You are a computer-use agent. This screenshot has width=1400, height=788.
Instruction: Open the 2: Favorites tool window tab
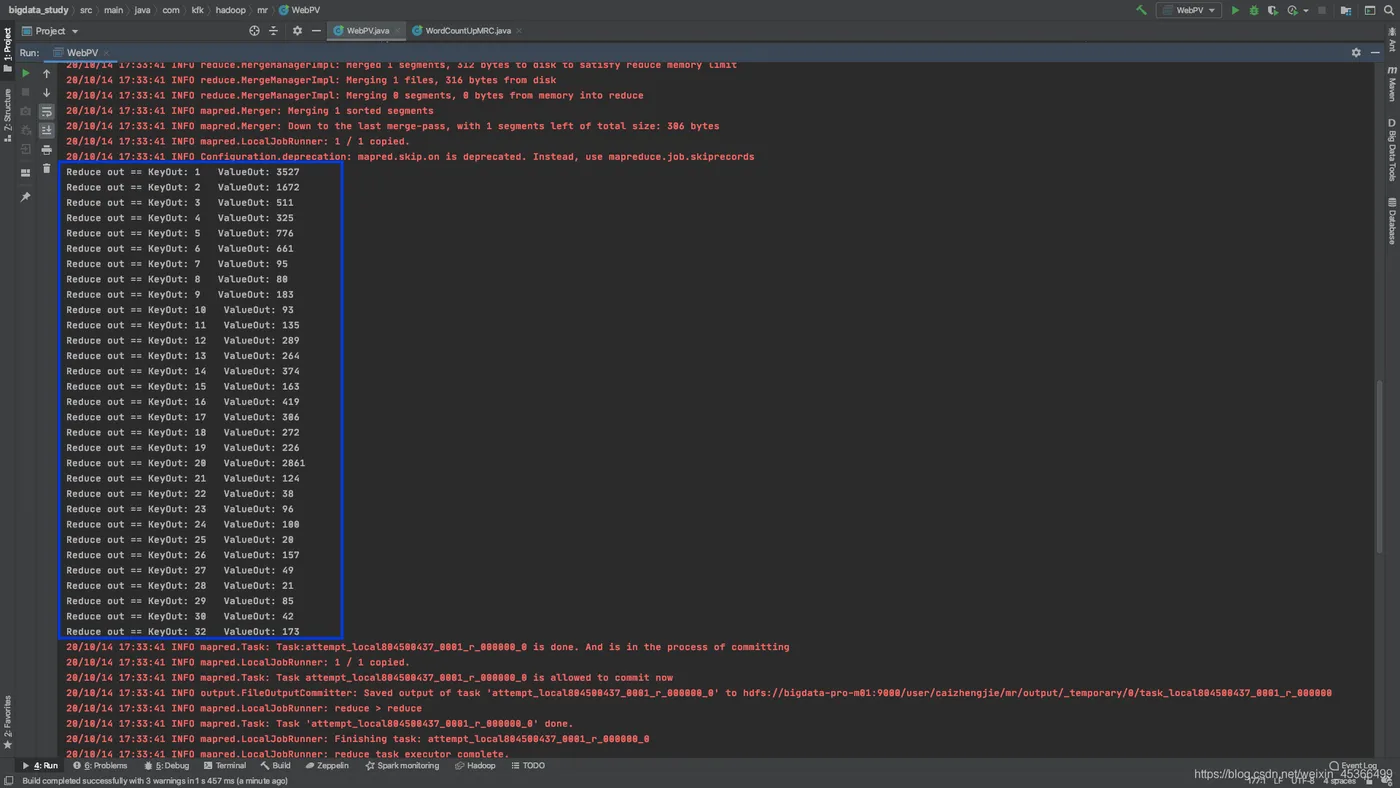point(8,722)
